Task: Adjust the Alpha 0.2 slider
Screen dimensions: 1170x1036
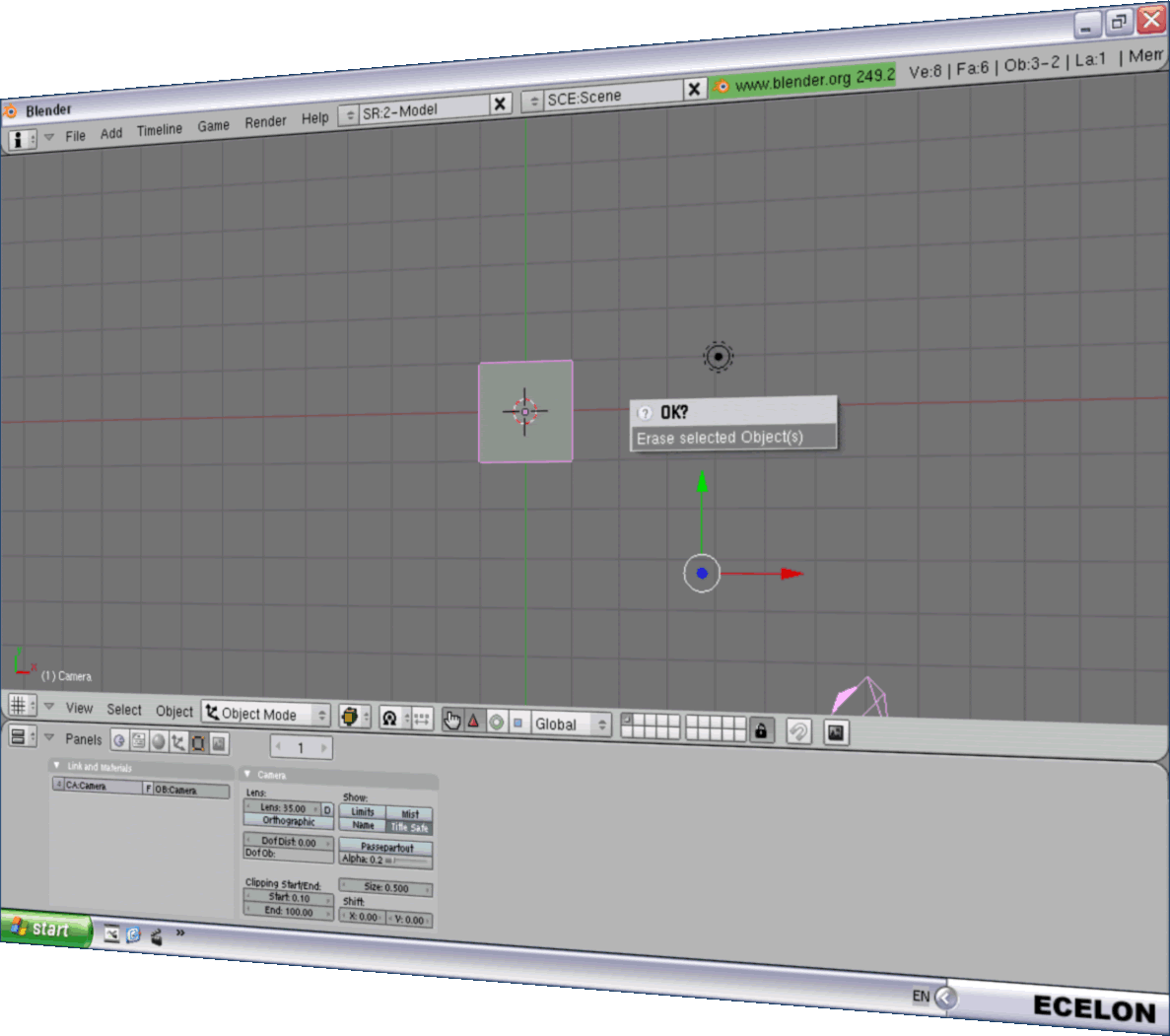Action: coord(386,860)
